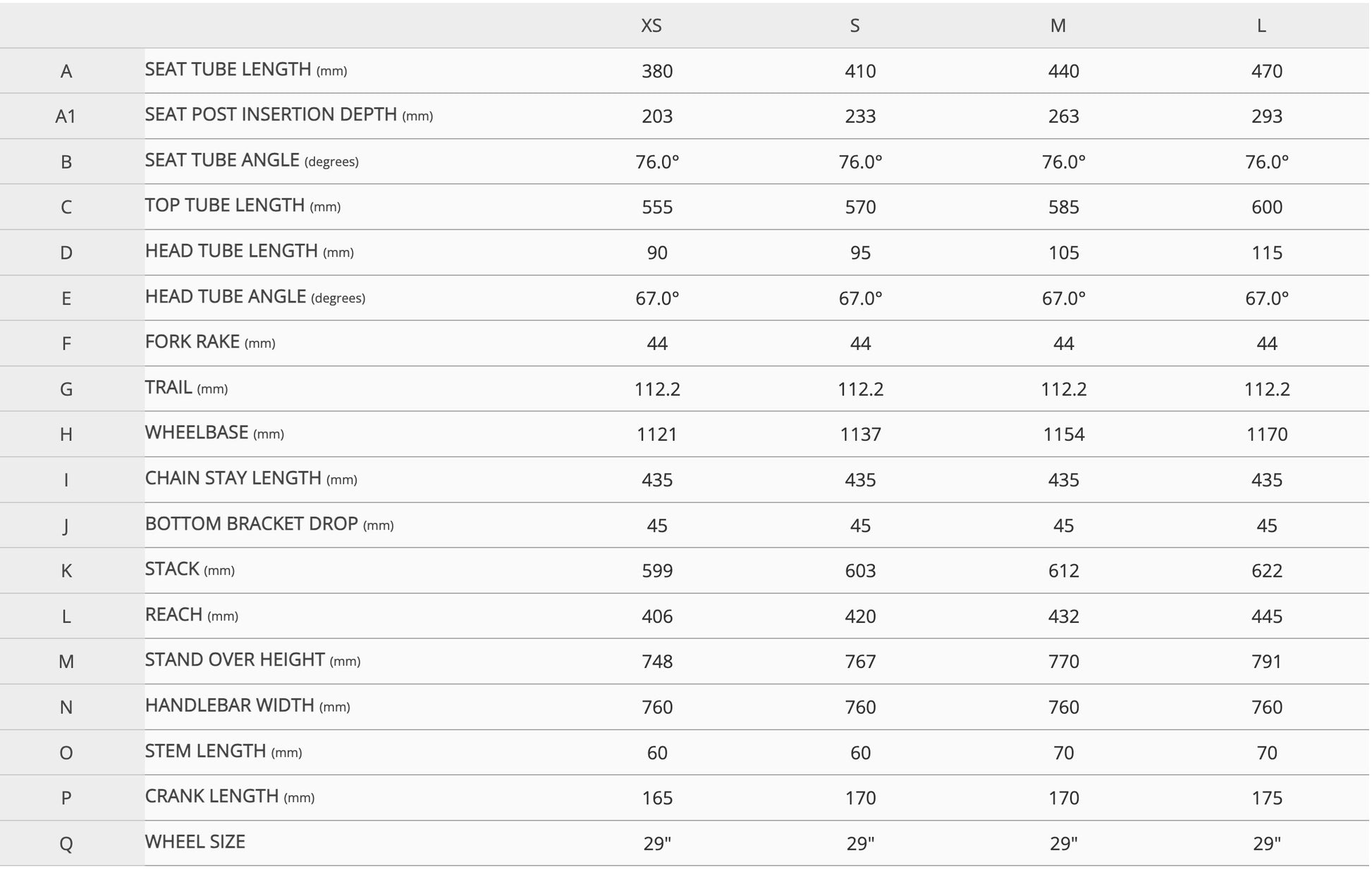Screen dimensions: 1372x869
Task: Select the S size column header
Action: pyautogui.click(x=855, y=25)
